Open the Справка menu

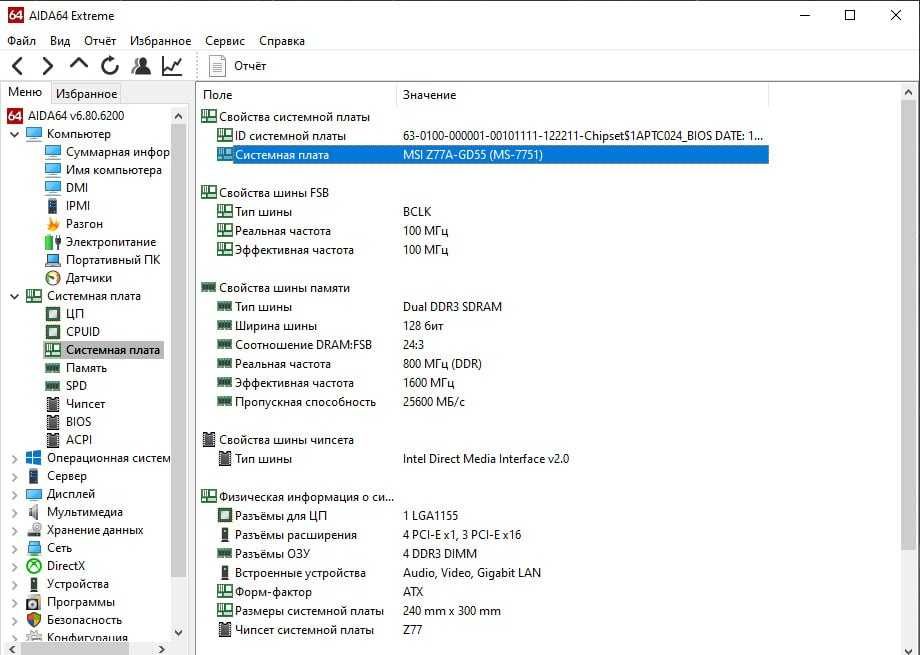[x=282, y=41]
